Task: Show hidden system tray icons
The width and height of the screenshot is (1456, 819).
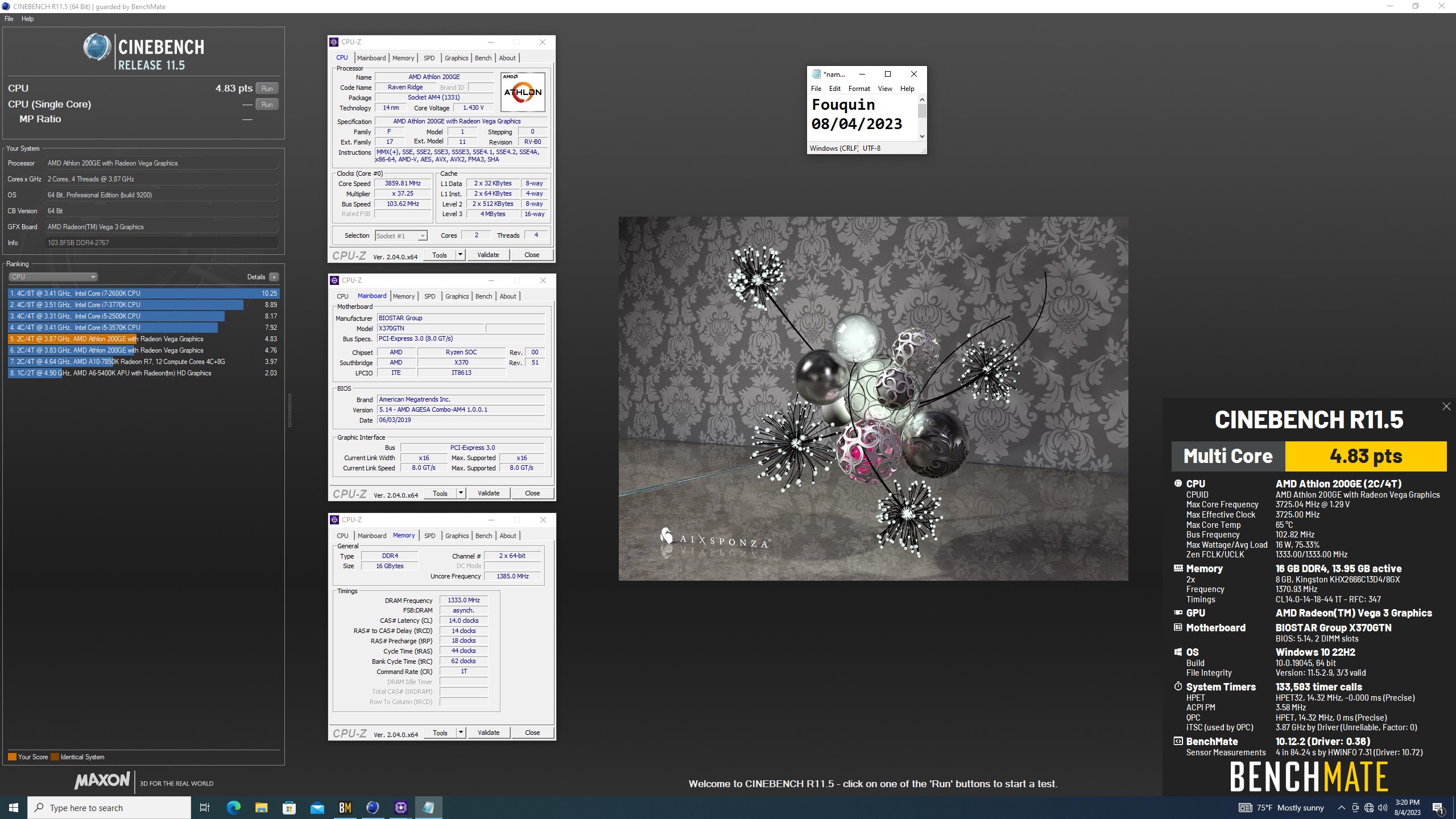Action: click(x=1341, y=808)
